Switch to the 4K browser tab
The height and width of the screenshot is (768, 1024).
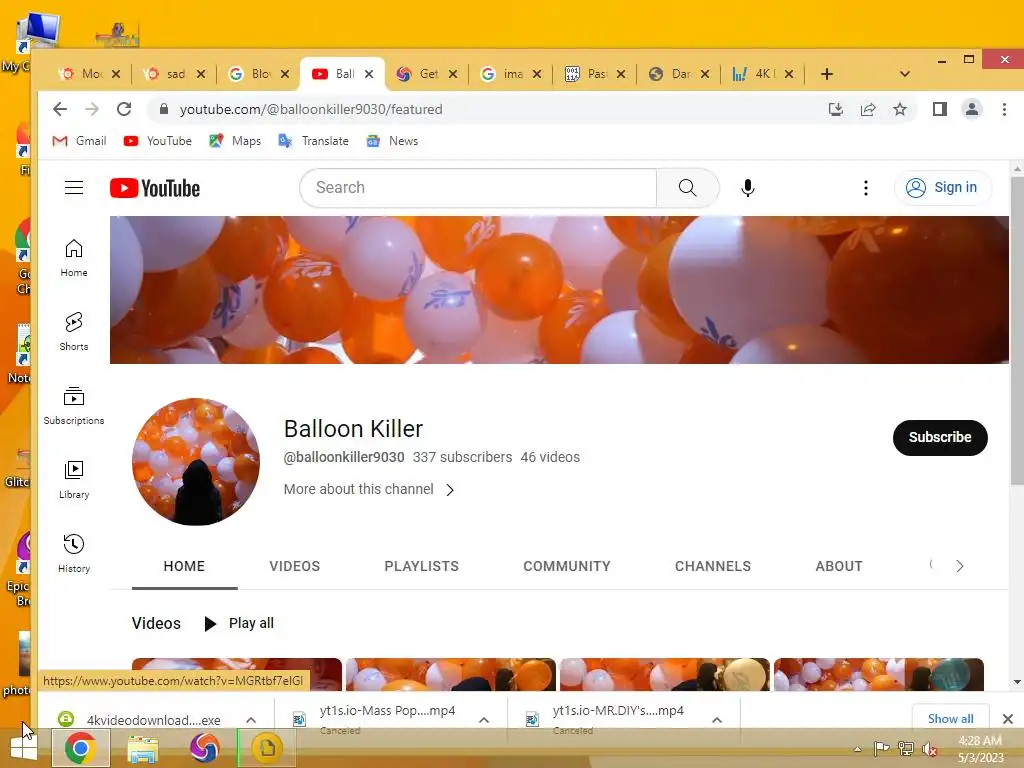click(x=761, y=74)
